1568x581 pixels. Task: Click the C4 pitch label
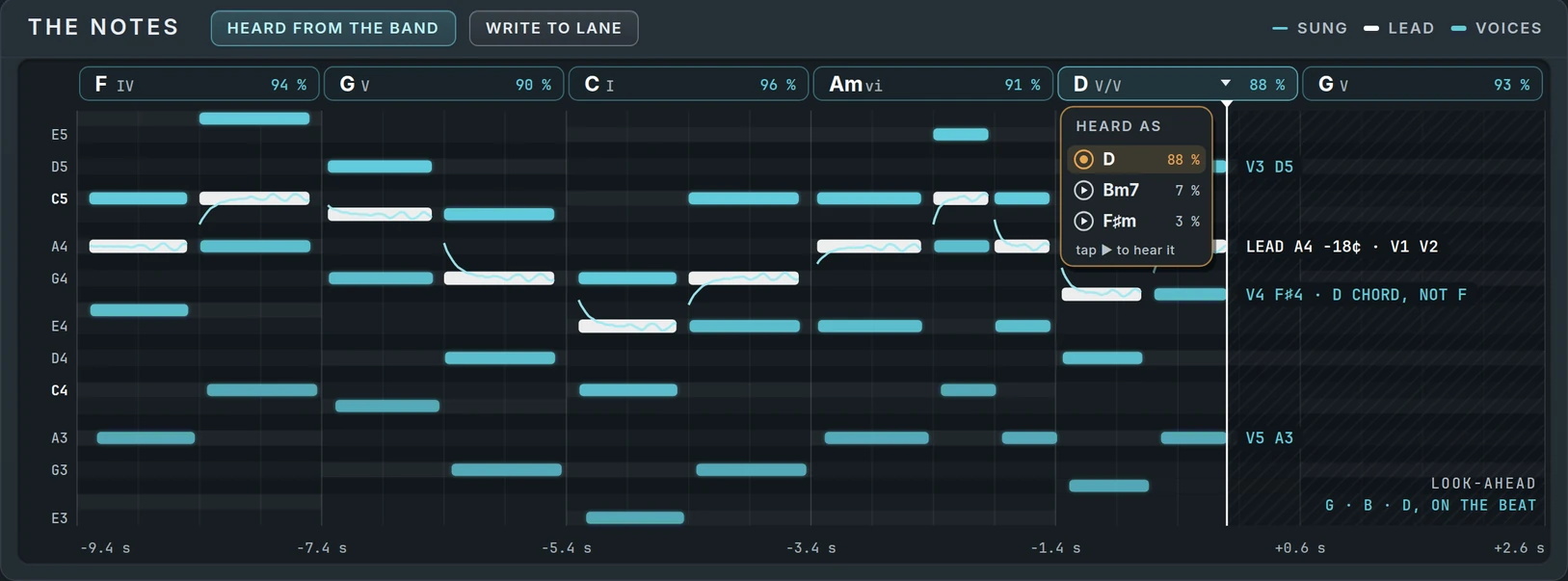tap(60, 390)
